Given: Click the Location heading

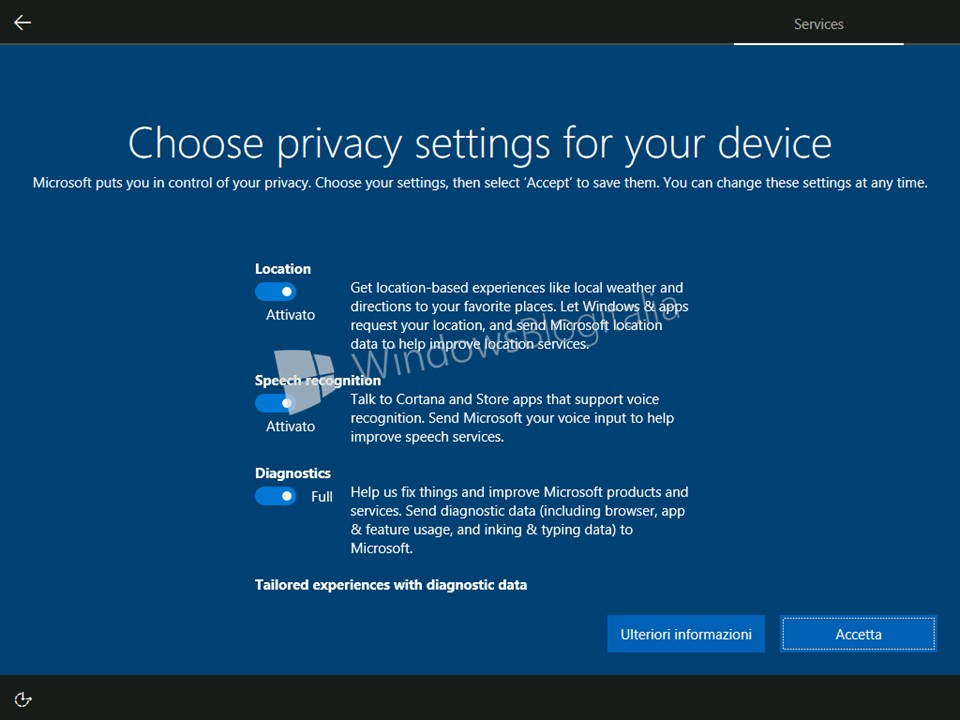Looking at the screenshot, I should pos(283,269).
